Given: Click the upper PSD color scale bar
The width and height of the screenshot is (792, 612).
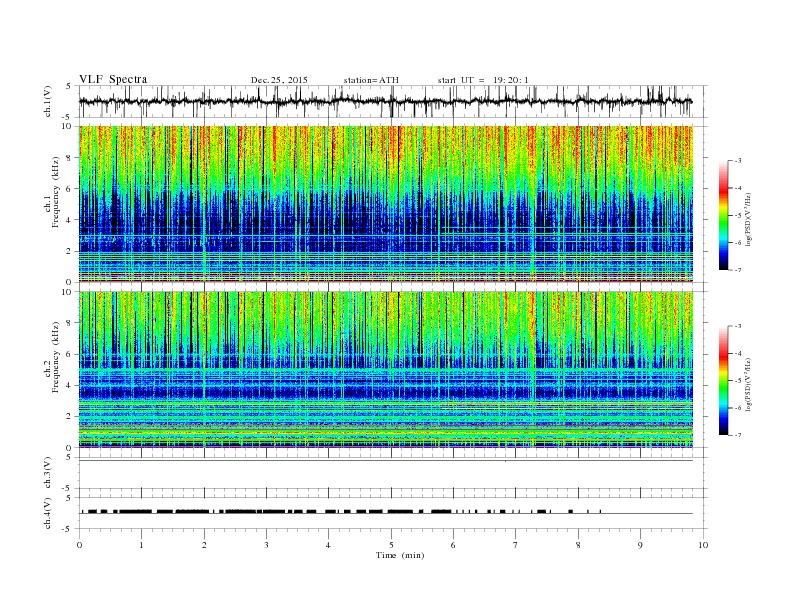Looking at the screenshot, I should tap(723, 215).
